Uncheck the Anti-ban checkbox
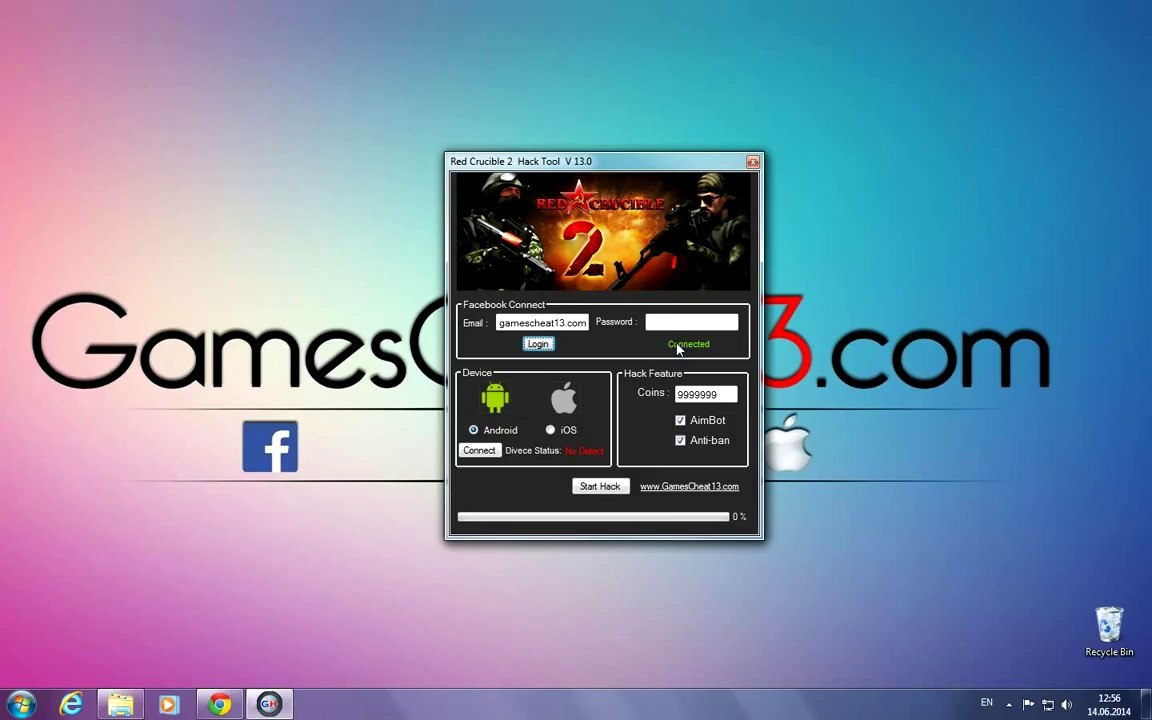This screenshot has height=720, width=1152. point(680,440)
